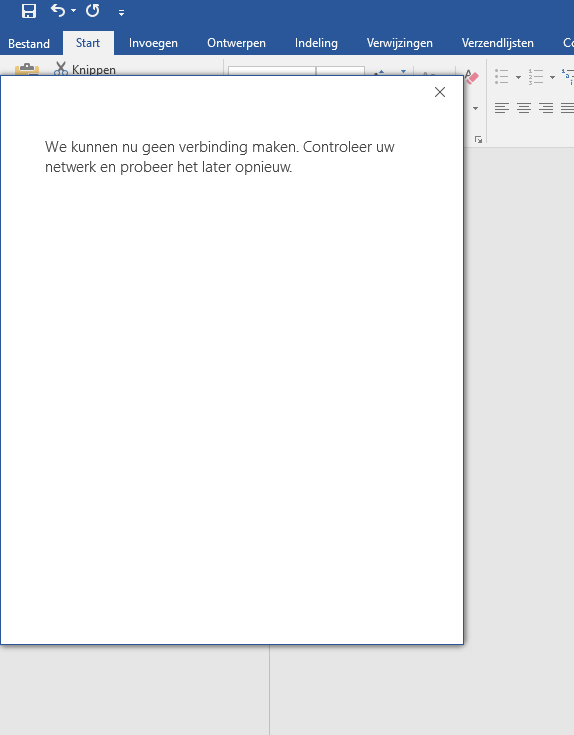Align text left in paragraph group
The height and width of the screenshot is (735, 574).
pos(501,108)
